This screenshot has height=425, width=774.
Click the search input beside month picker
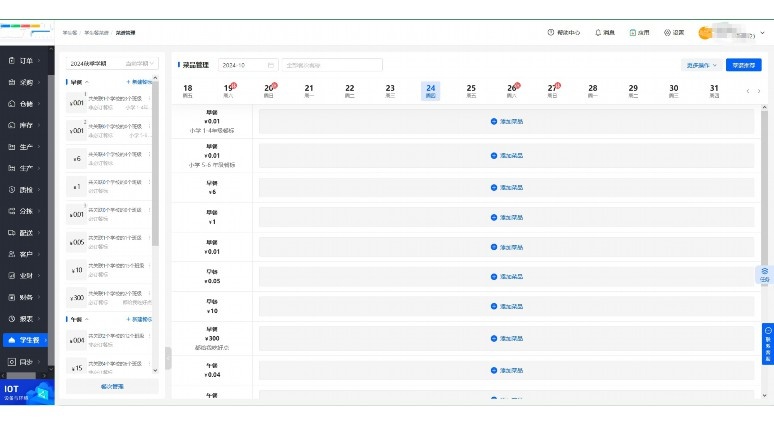tap(332, 65)
